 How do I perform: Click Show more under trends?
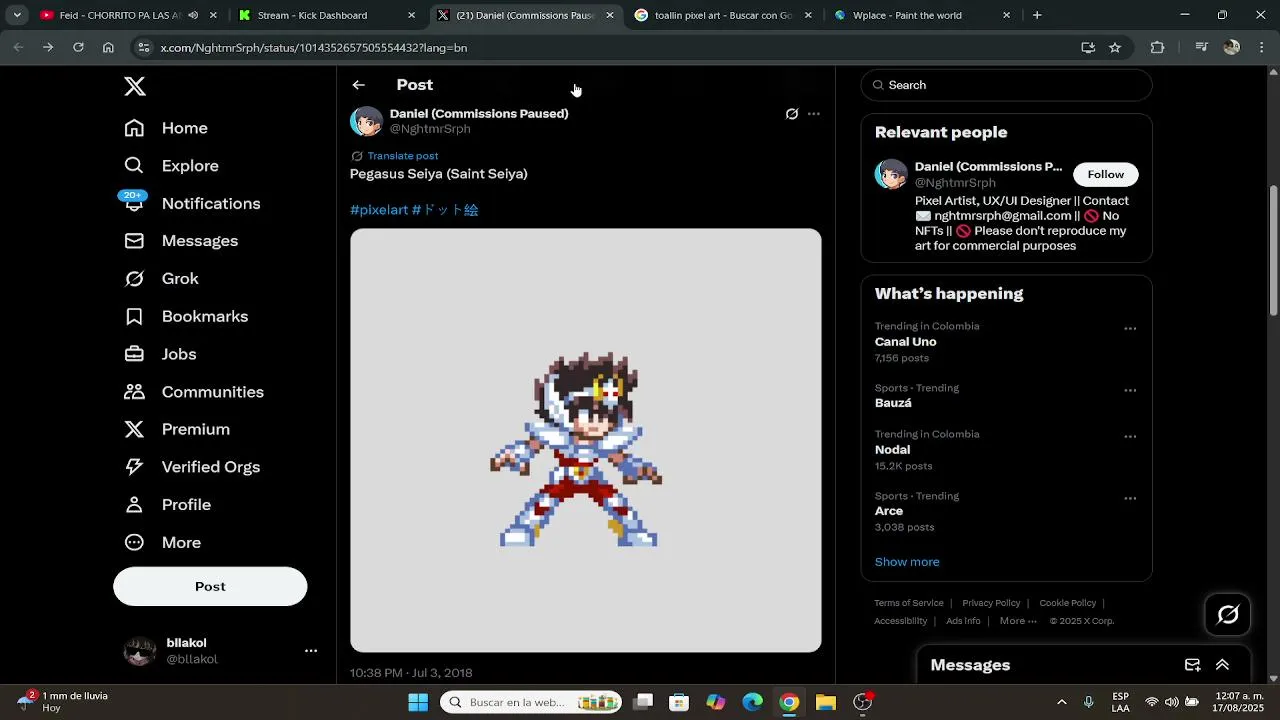pos(907,562)
